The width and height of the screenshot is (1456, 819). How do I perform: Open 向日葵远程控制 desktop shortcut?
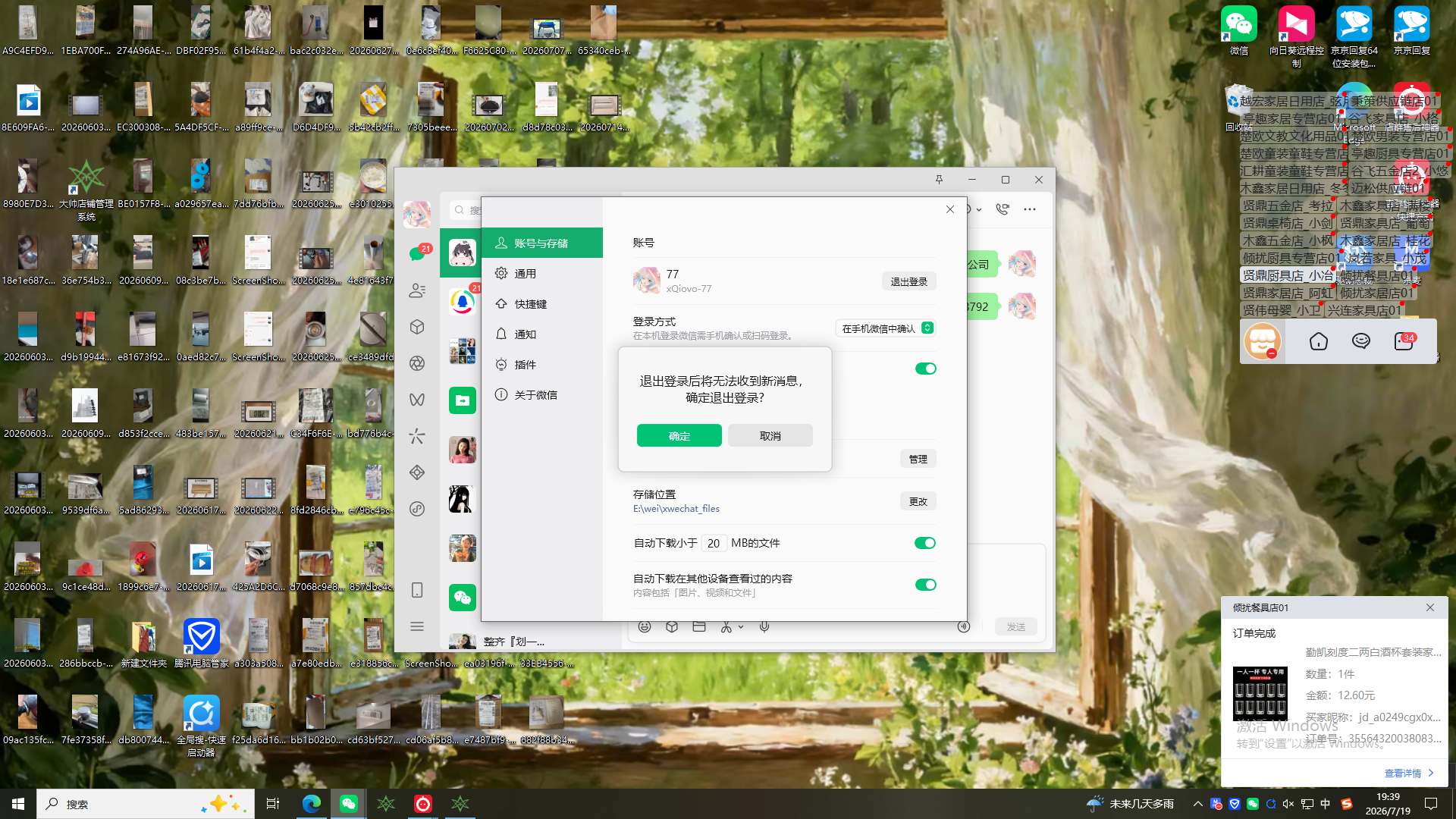1297,37
